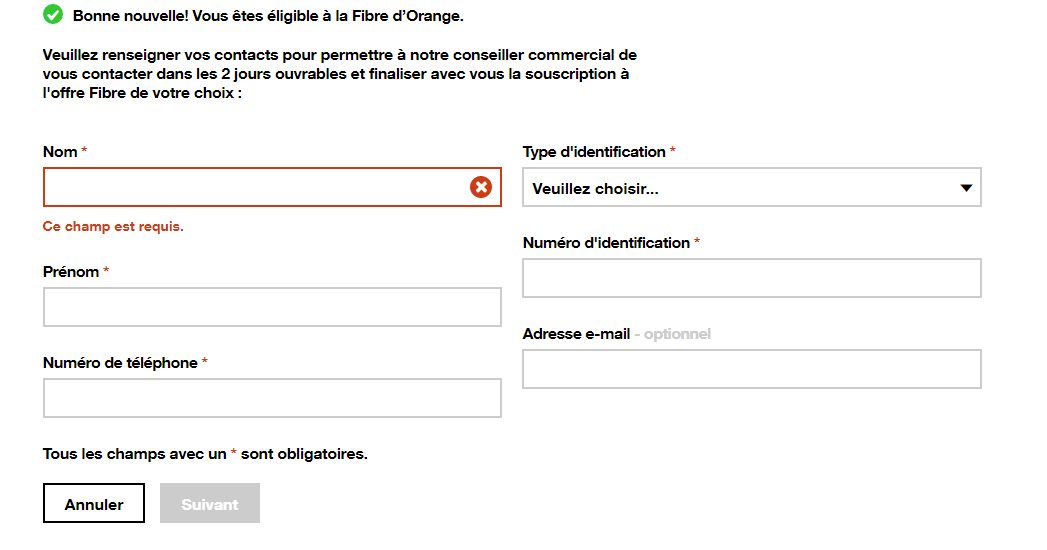Viewport: 1047px width, 550px height.
Task: Click into the Numéro d'identification field
Action: tap(751, 278)
